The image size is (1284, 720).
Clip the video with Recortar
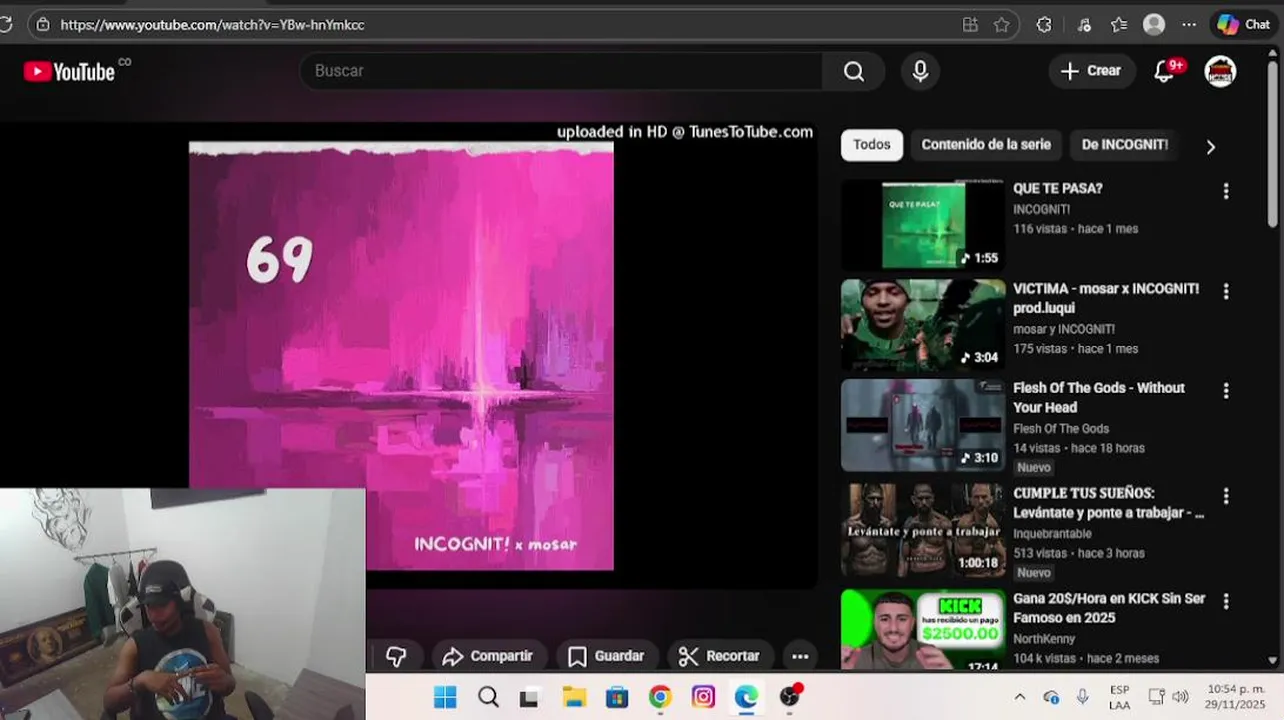[720, 656]
